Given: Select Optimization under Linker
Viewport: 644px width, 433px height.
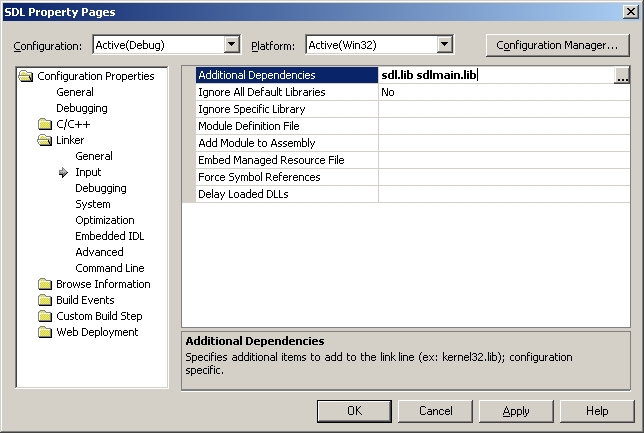Looking at the screenshot, I should point(105,220).
